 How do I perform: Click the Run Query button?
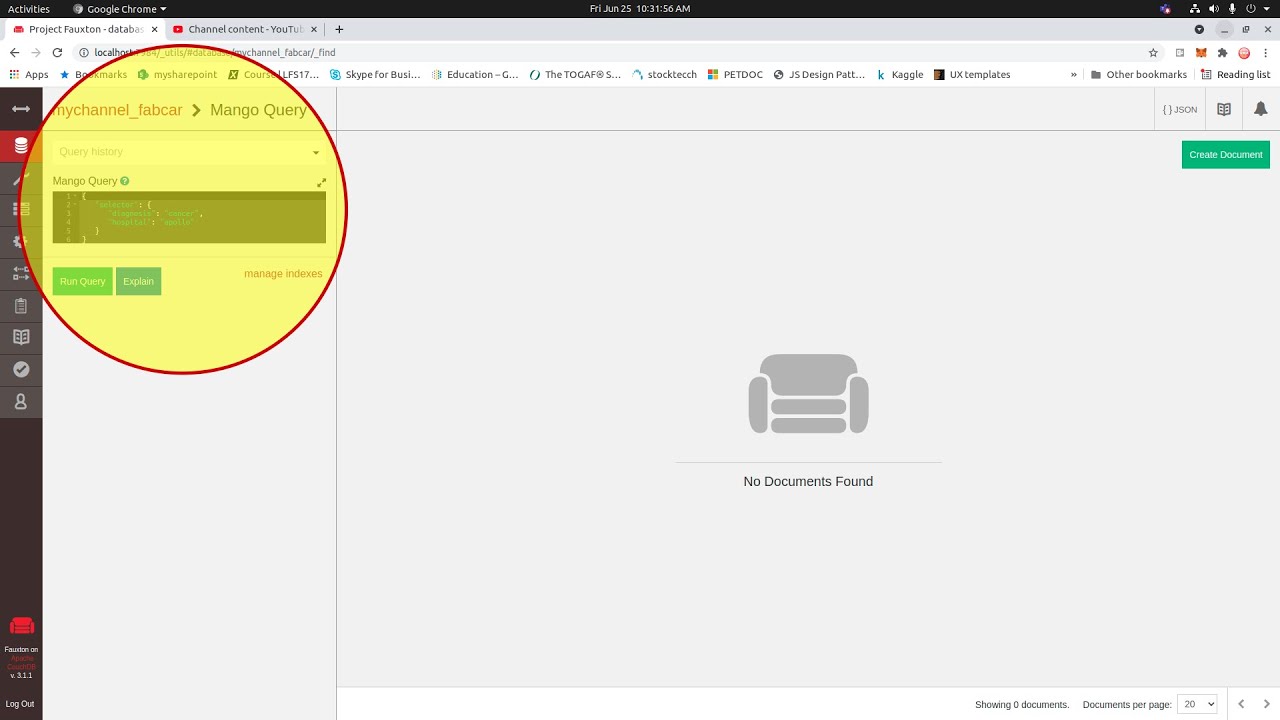point(82,281)
